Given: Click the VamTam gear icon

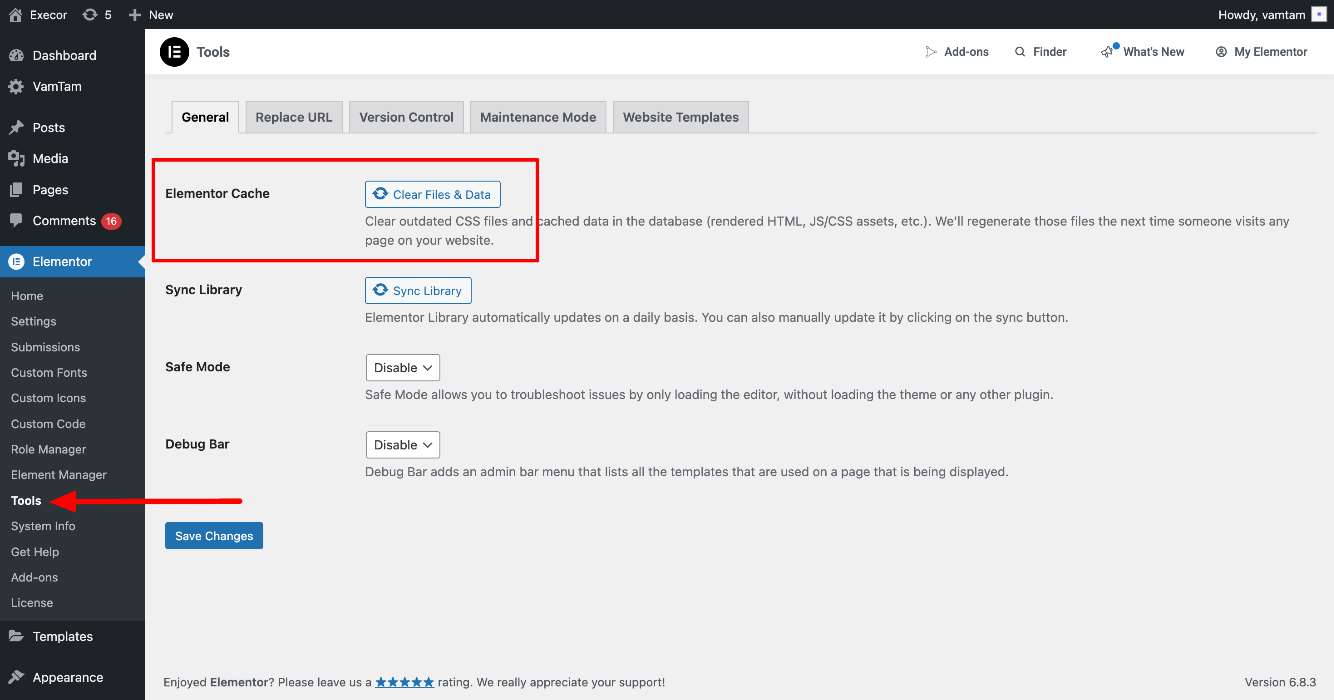Looking at the screenshot, I should coord(16,86).
